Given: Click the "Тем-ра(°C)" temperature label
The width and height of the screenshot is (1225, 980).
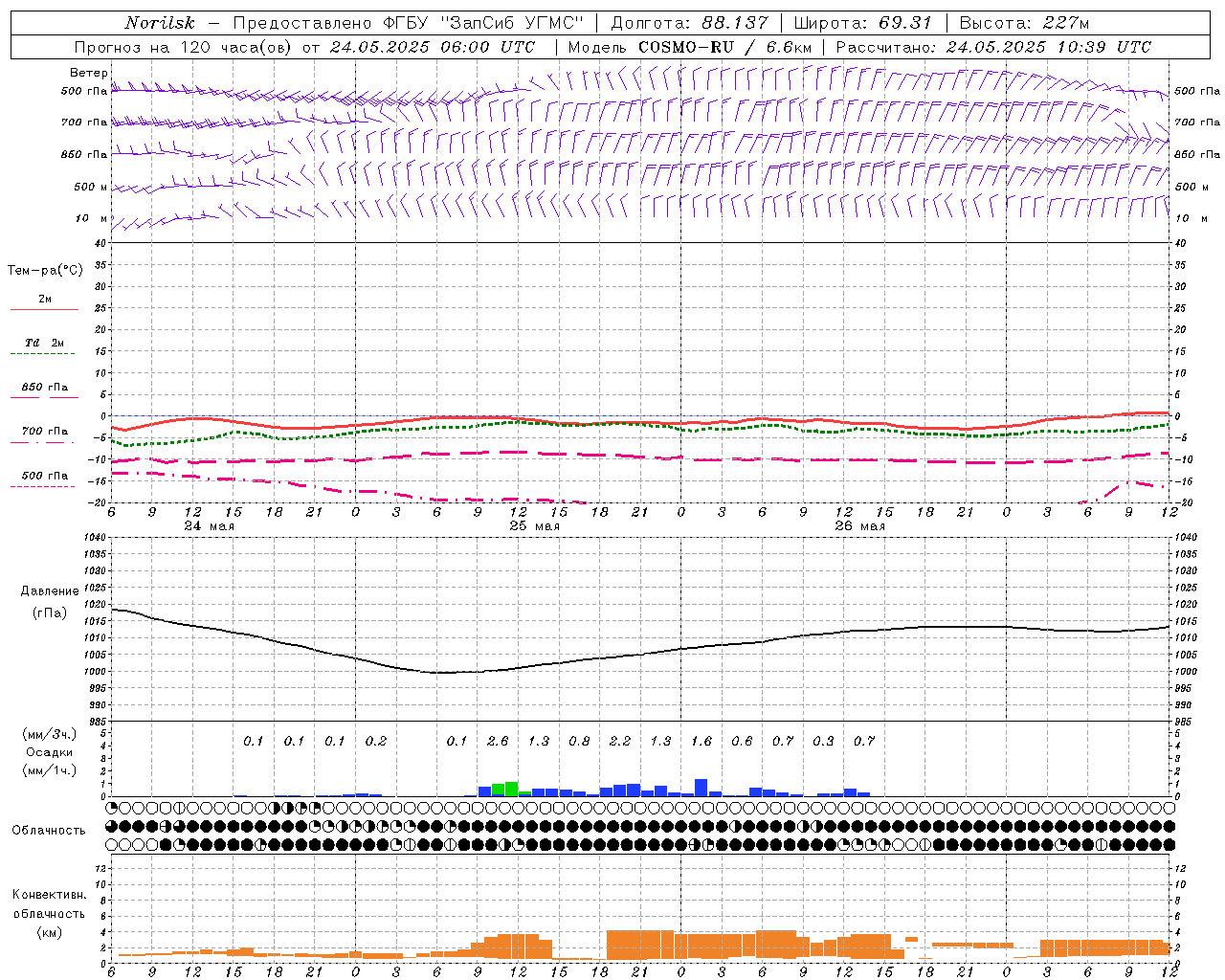Looking at the screenshot, I should pyautogui.click(x=45, y=271).
